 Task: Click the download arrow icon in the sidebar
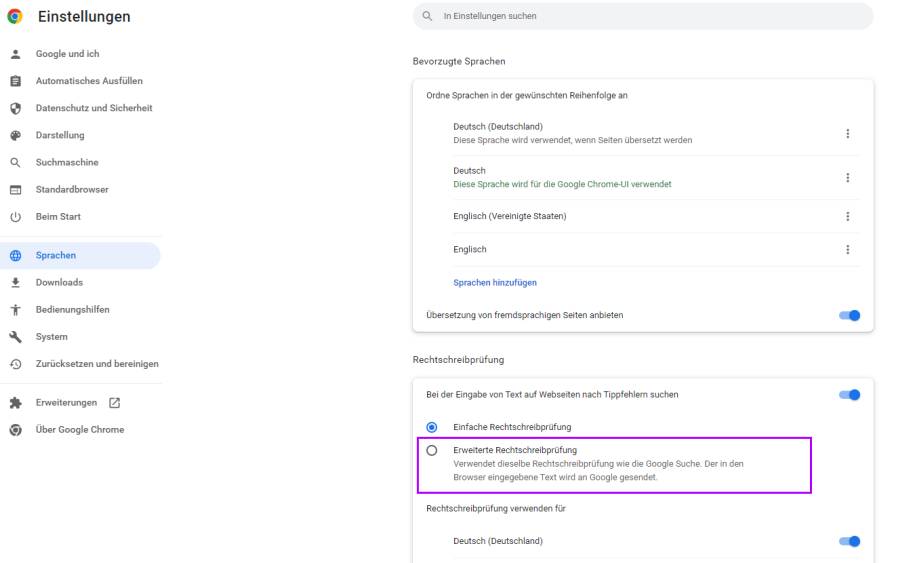click(16, 282)
